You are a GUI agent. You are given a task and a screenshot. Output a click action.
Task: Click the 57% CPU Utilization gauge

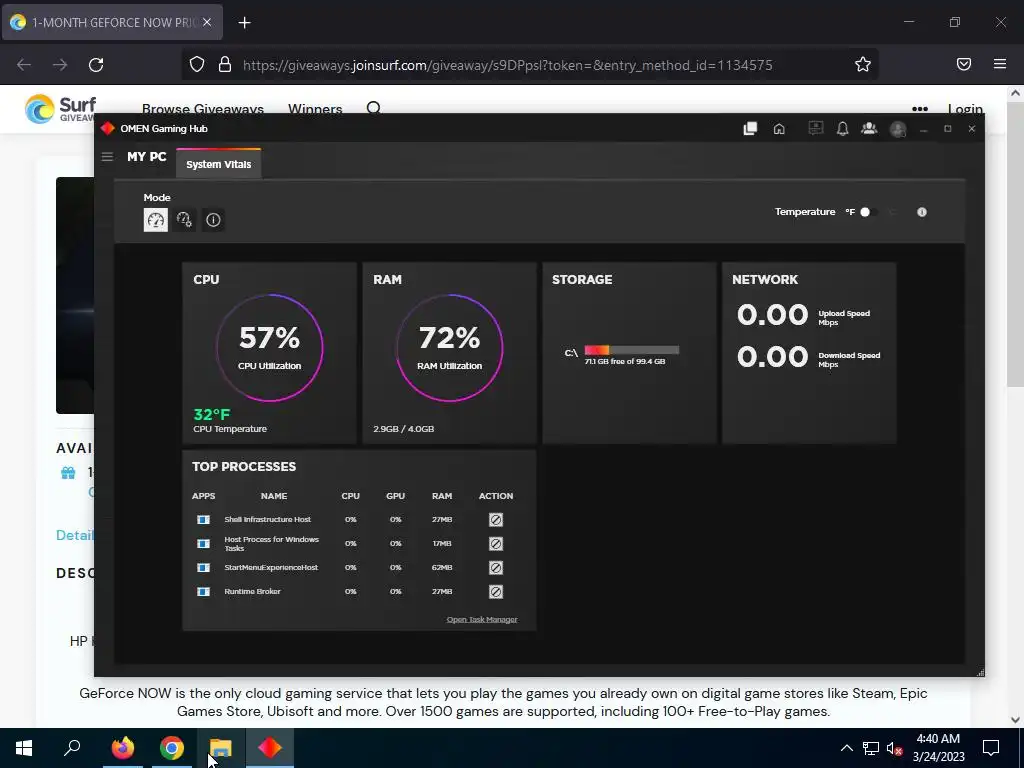tap(270, 347)
